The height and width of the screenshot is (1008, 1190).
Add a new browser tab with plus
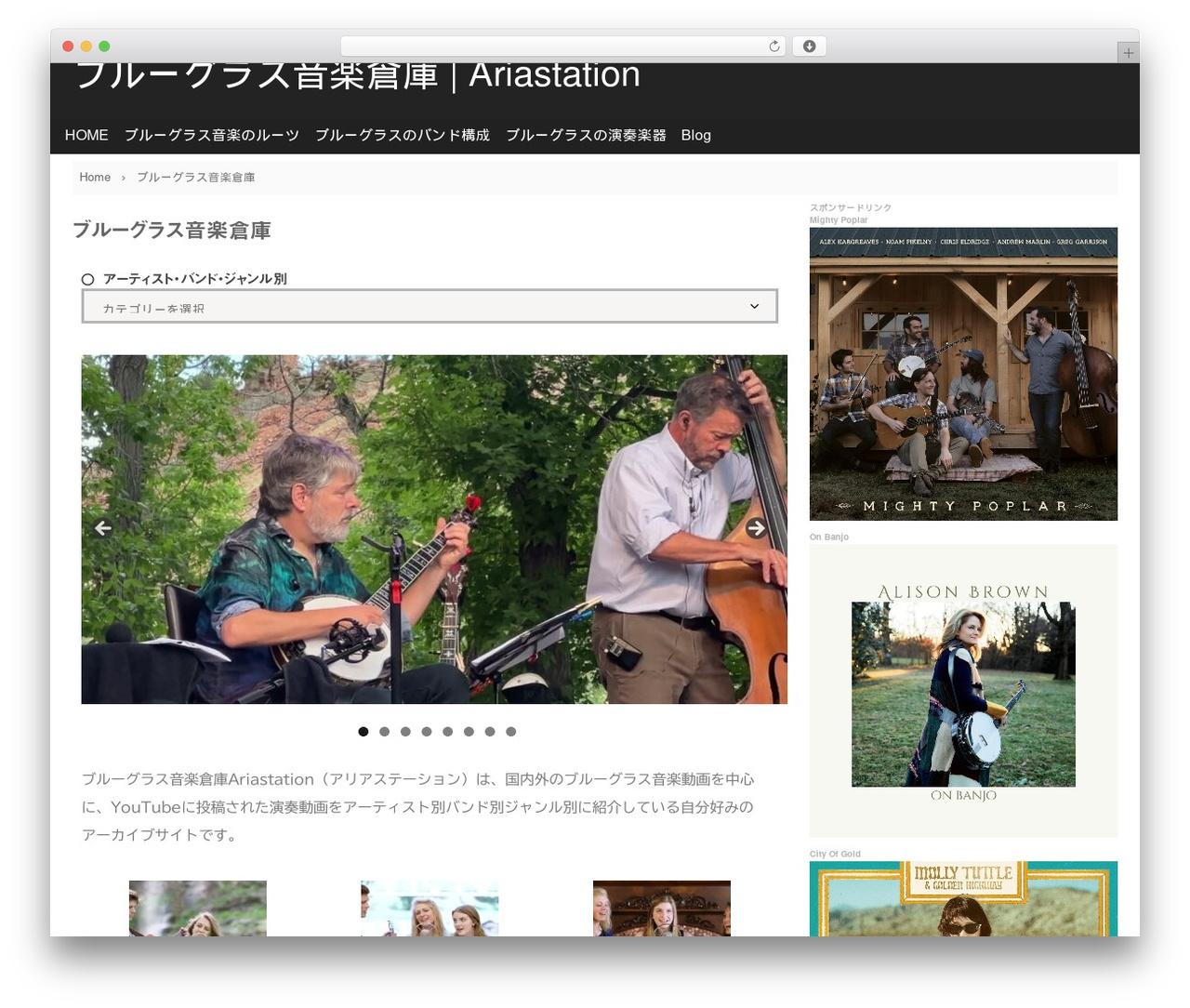(1128, 53)
